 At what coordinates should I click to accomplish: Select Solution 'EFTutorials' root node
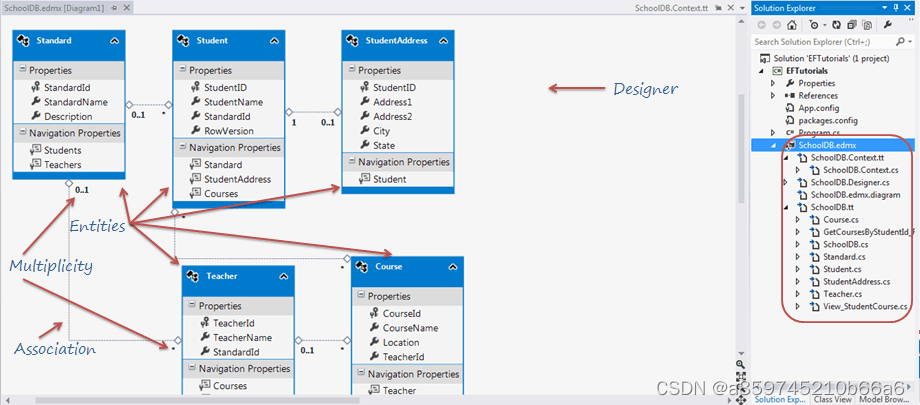point(831,59)
